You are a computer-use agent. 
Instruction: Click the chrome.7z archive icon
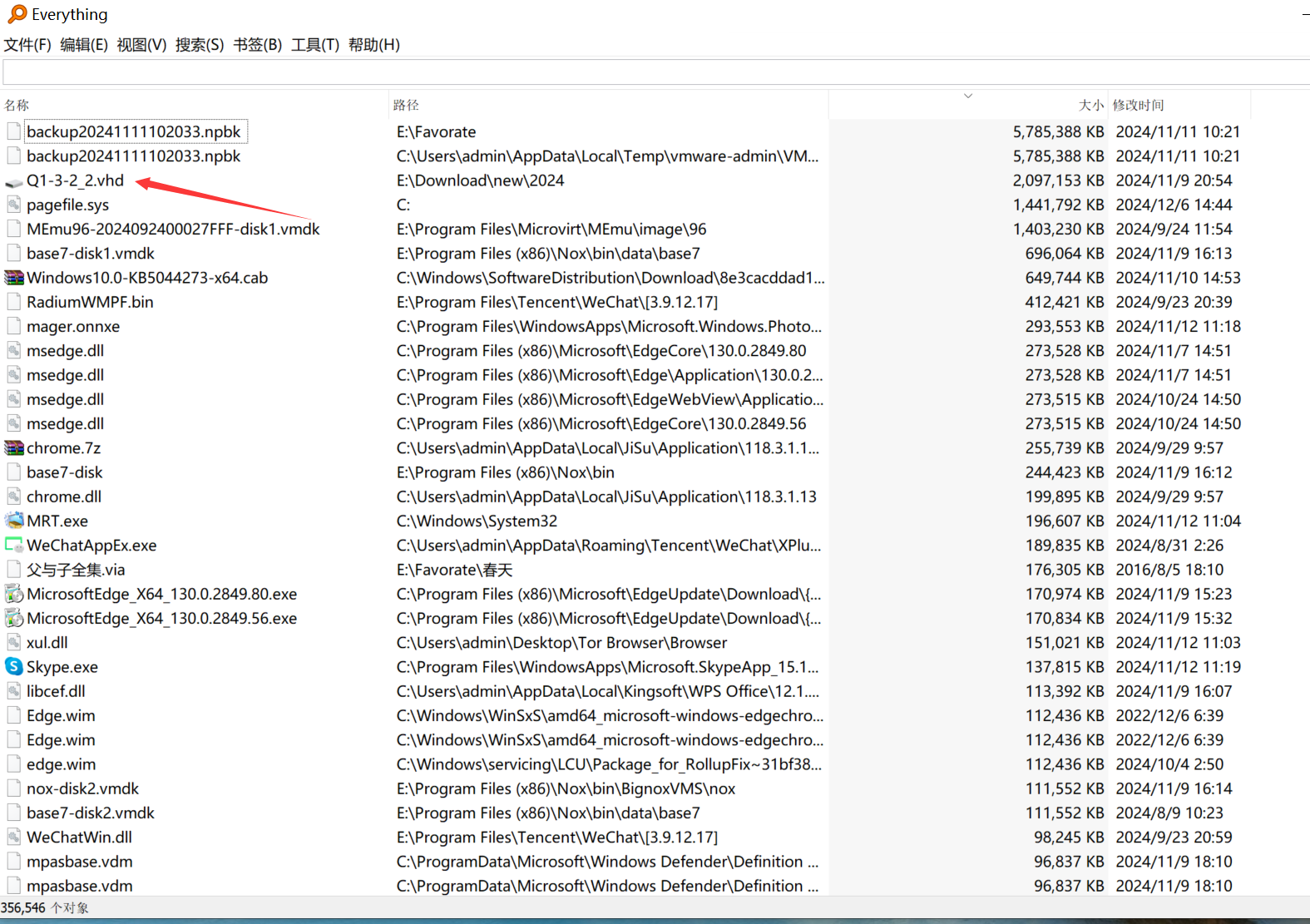coord(14,448)
